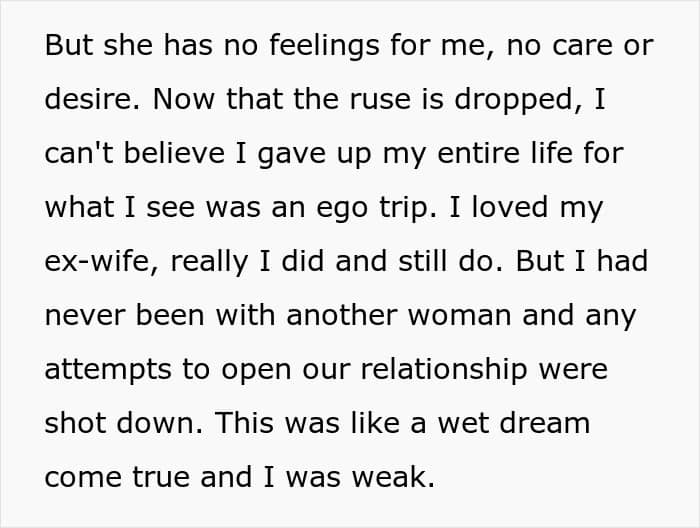Click the final word "weak"

click(396, 475)
